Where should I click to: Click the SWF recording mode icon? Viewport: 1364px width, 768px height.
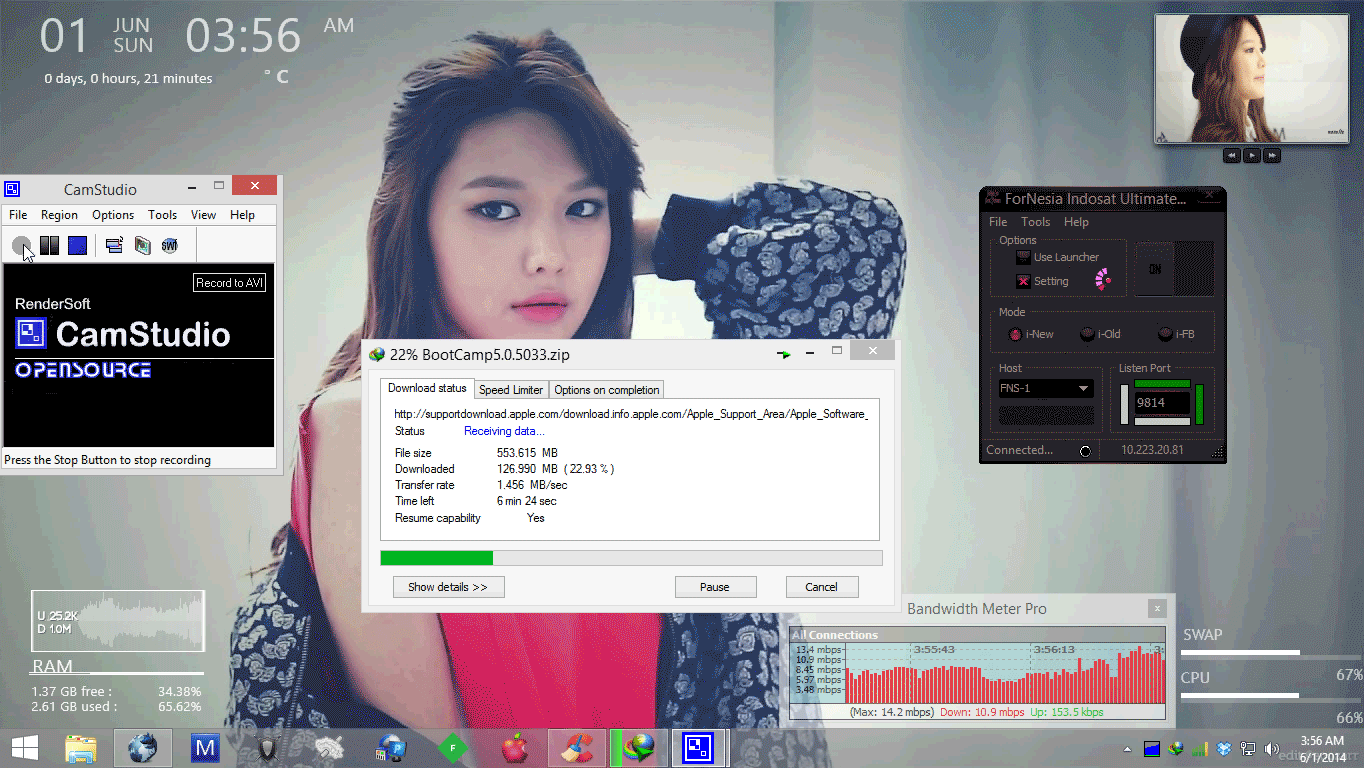[170, 245]
